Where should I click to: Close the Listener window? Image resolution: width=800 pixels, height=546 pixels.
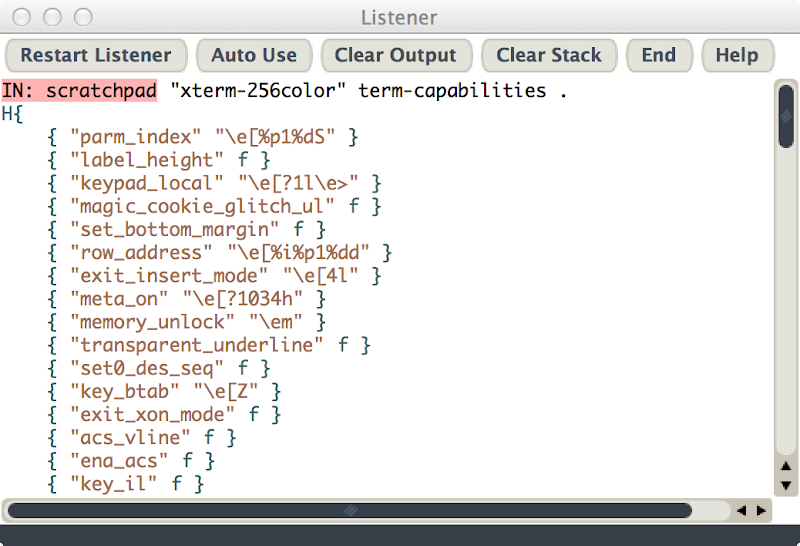21,17
